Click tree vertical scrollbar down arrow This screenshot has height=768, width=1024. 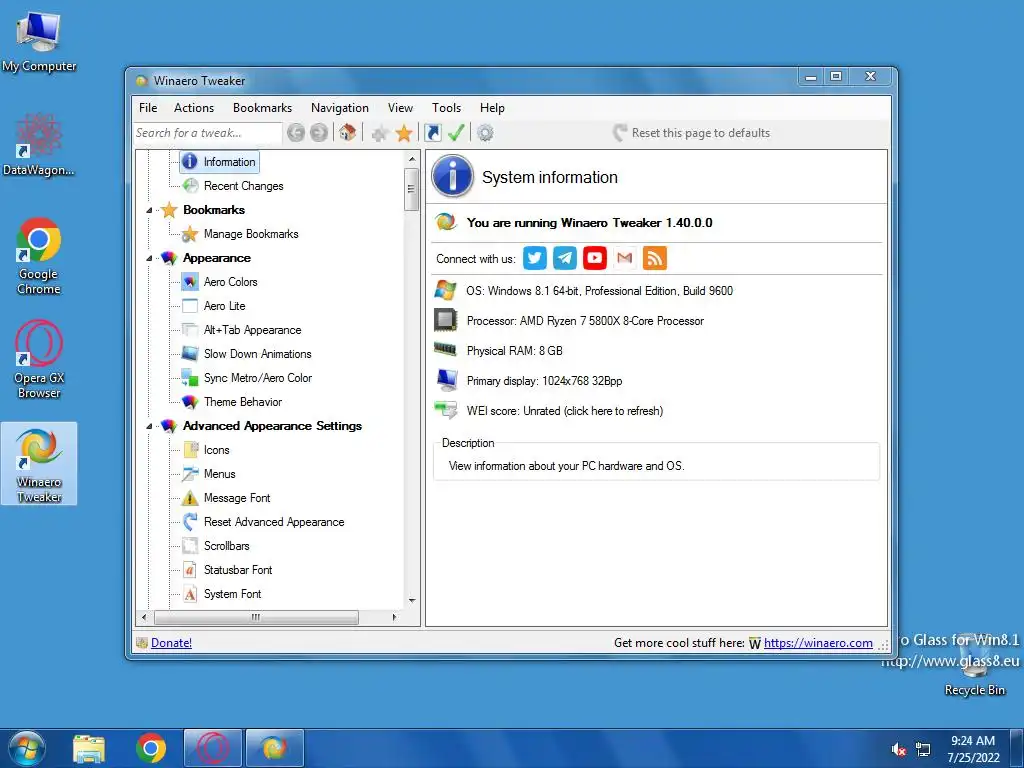pyautogui.click(x=411, y=601)
